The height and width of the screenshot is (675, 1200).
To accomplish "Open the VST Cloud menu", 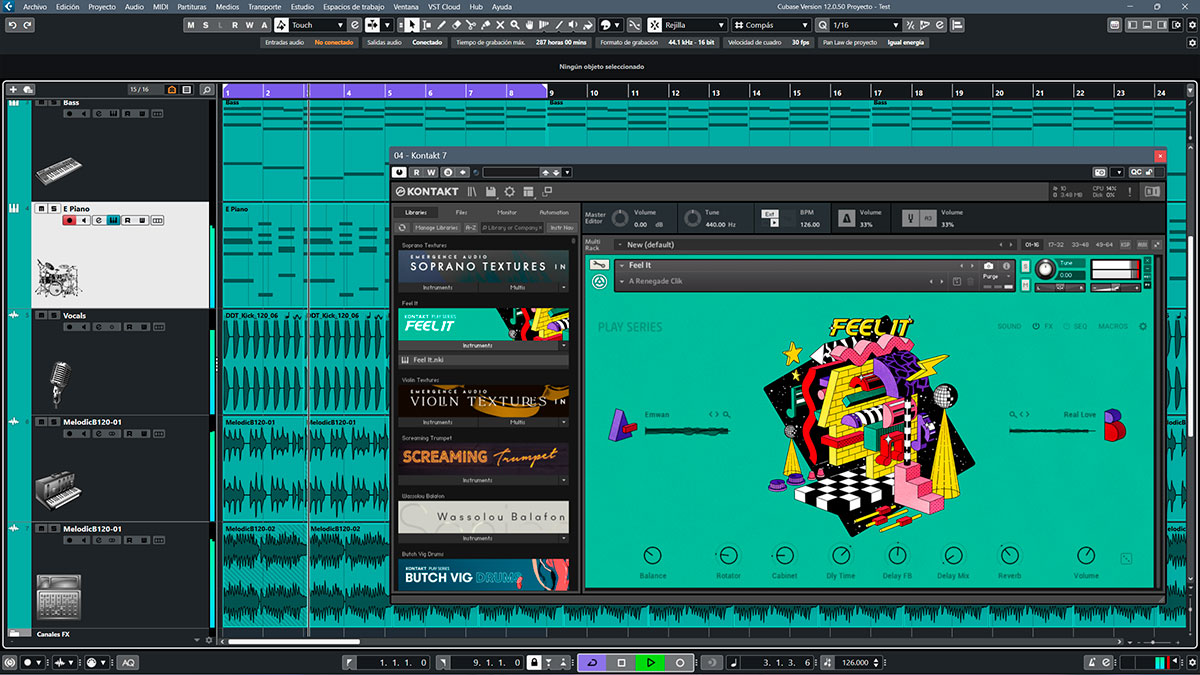I will [x=443, y=6].
